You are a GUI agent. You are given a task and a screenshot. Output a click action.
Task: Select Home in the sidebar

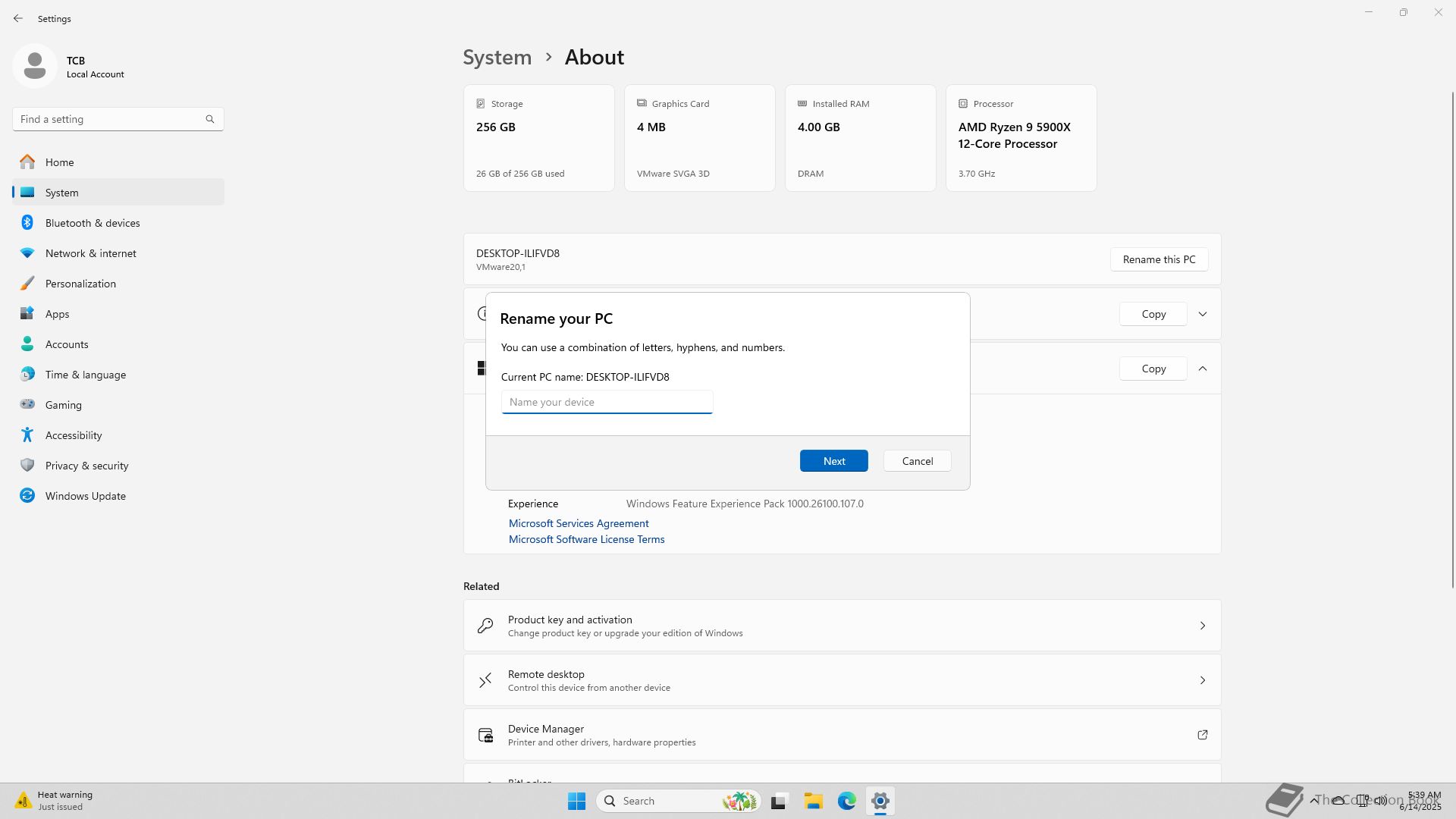tap(59, 162)
